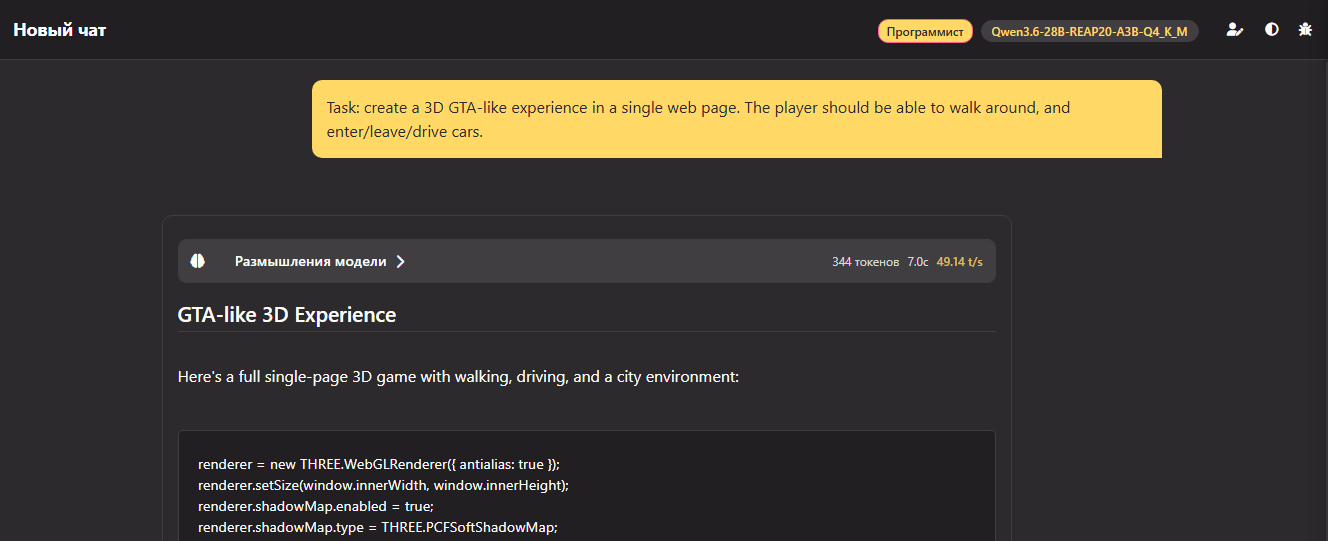This screenshot has width=1328, height=541.
Task: Open the user edit profile icon
Action: click(x=1234, y=30)
